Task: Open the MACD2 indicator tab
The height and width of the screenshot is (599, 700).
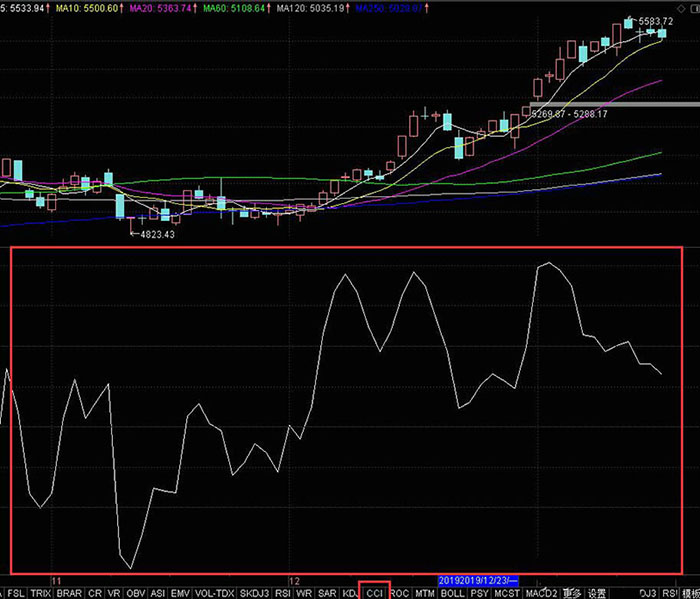Action: click(542, 593)
